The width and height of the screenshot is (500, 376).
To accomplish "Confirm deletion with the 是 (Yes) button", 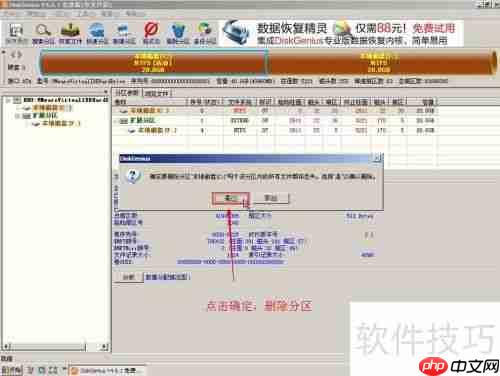I will (x=230, y=198).
